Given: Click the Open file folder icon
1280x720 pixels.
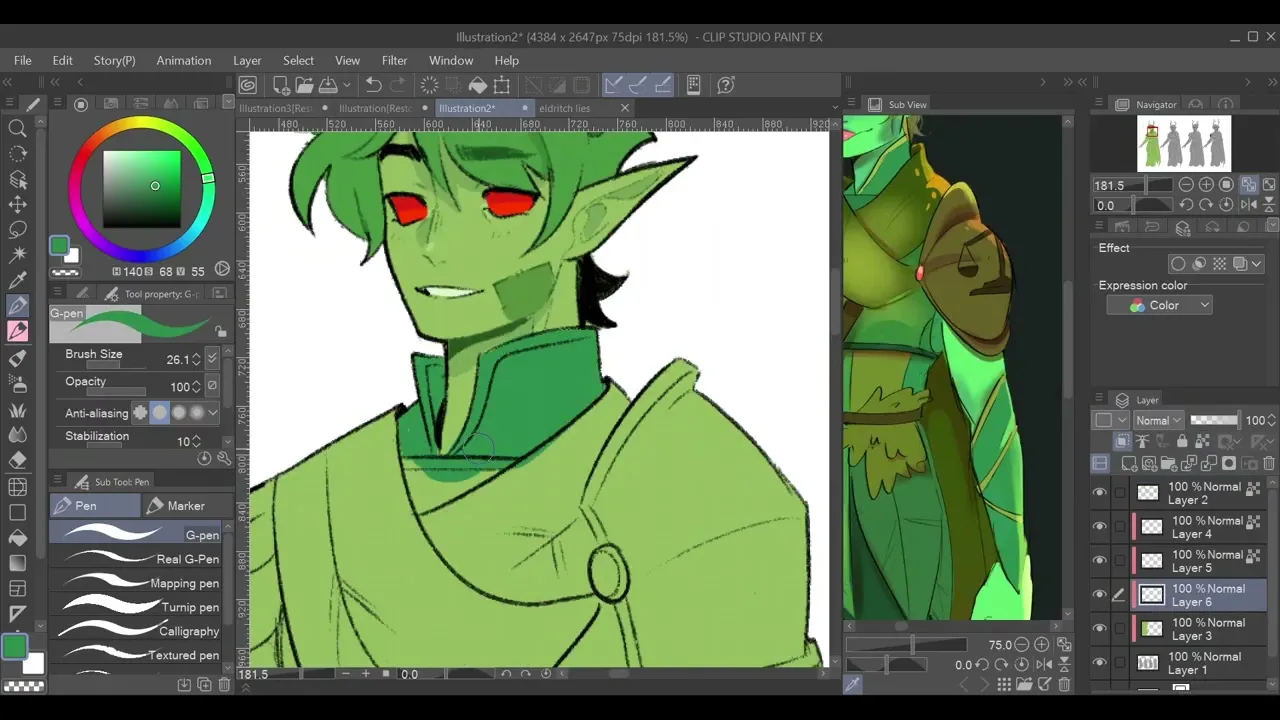Looking at the screenshot, I should (x=304, y=85).
